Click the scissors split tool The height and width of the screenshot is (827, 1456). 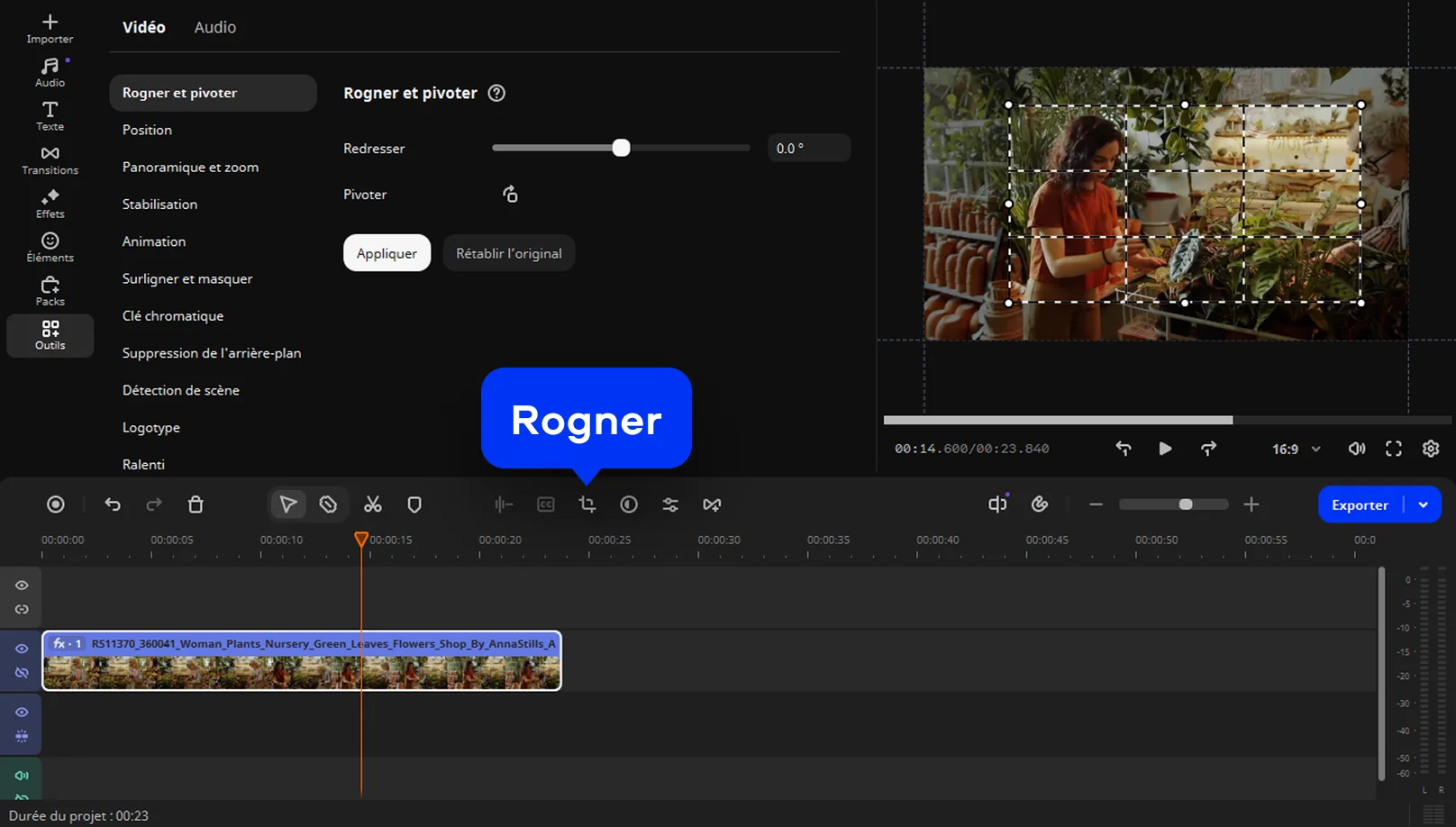coord(372,504)
